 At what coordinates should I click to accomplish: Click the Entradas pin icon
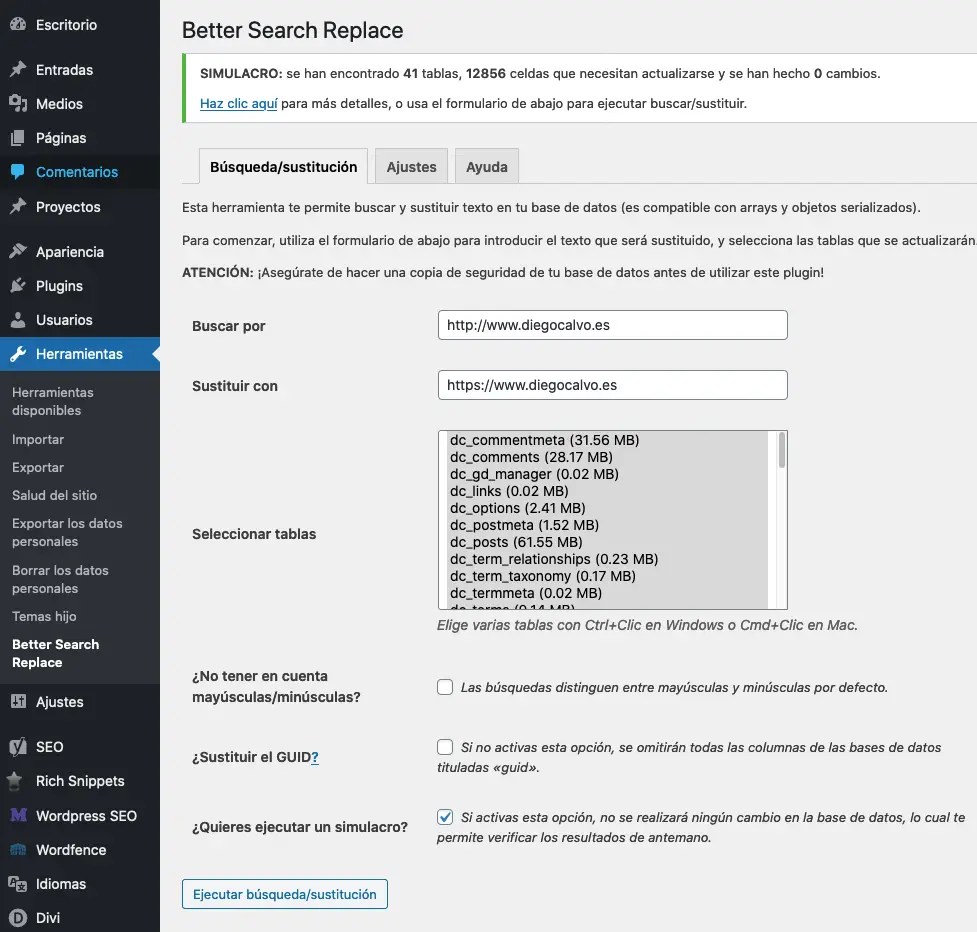(x=18, y=69)
